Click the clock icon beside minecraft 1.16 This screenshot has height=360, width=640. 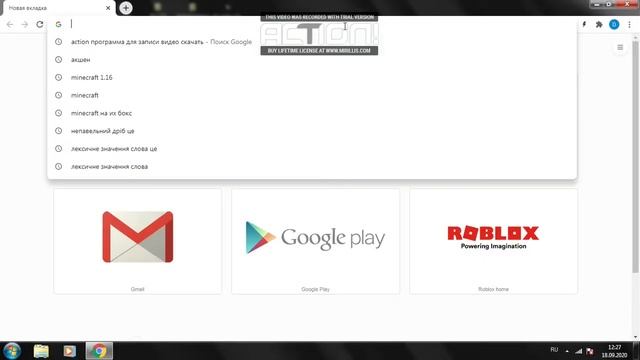[x=58, y=78]
